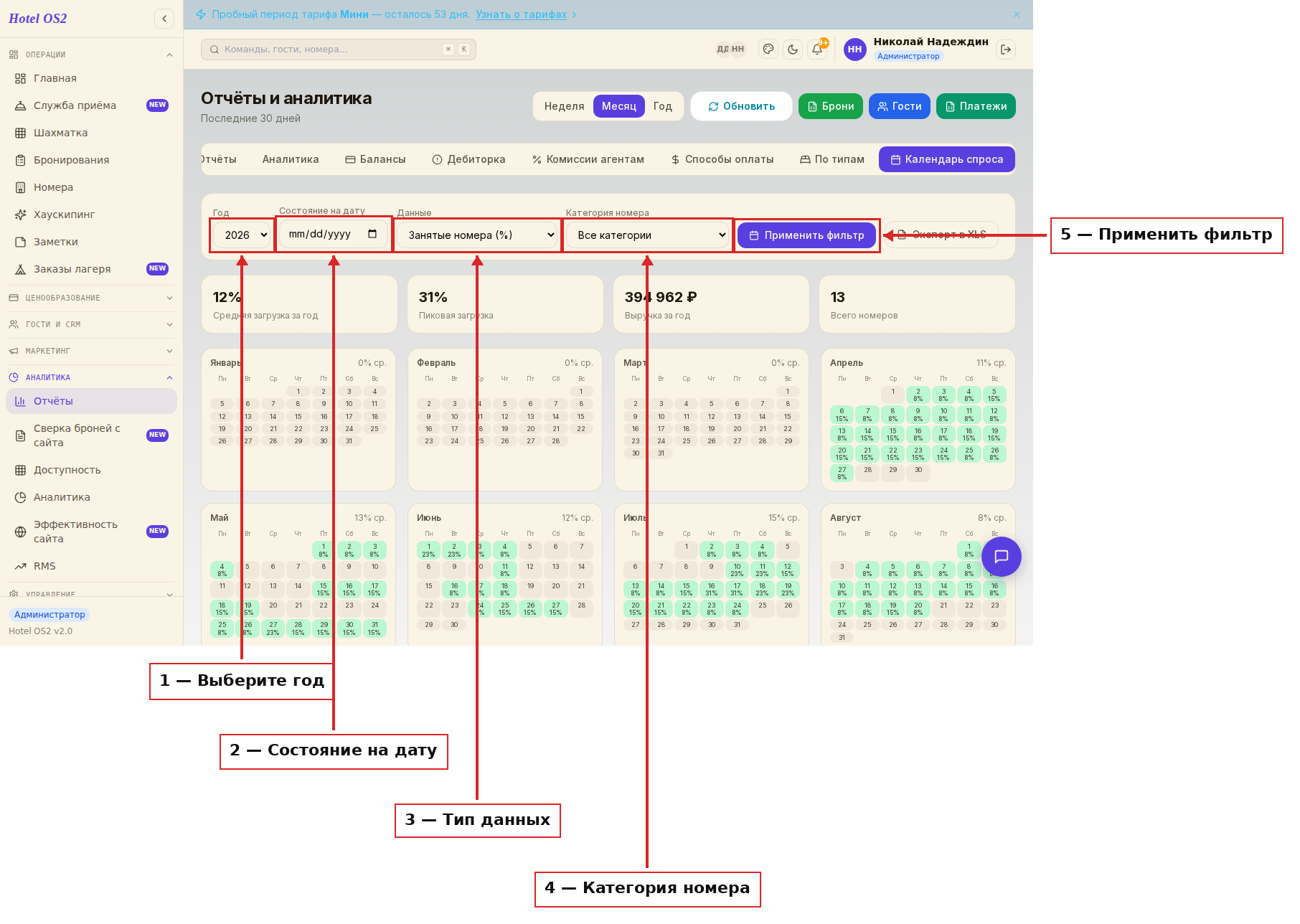Open the Способы оплаты tab

tap(722, 159)
